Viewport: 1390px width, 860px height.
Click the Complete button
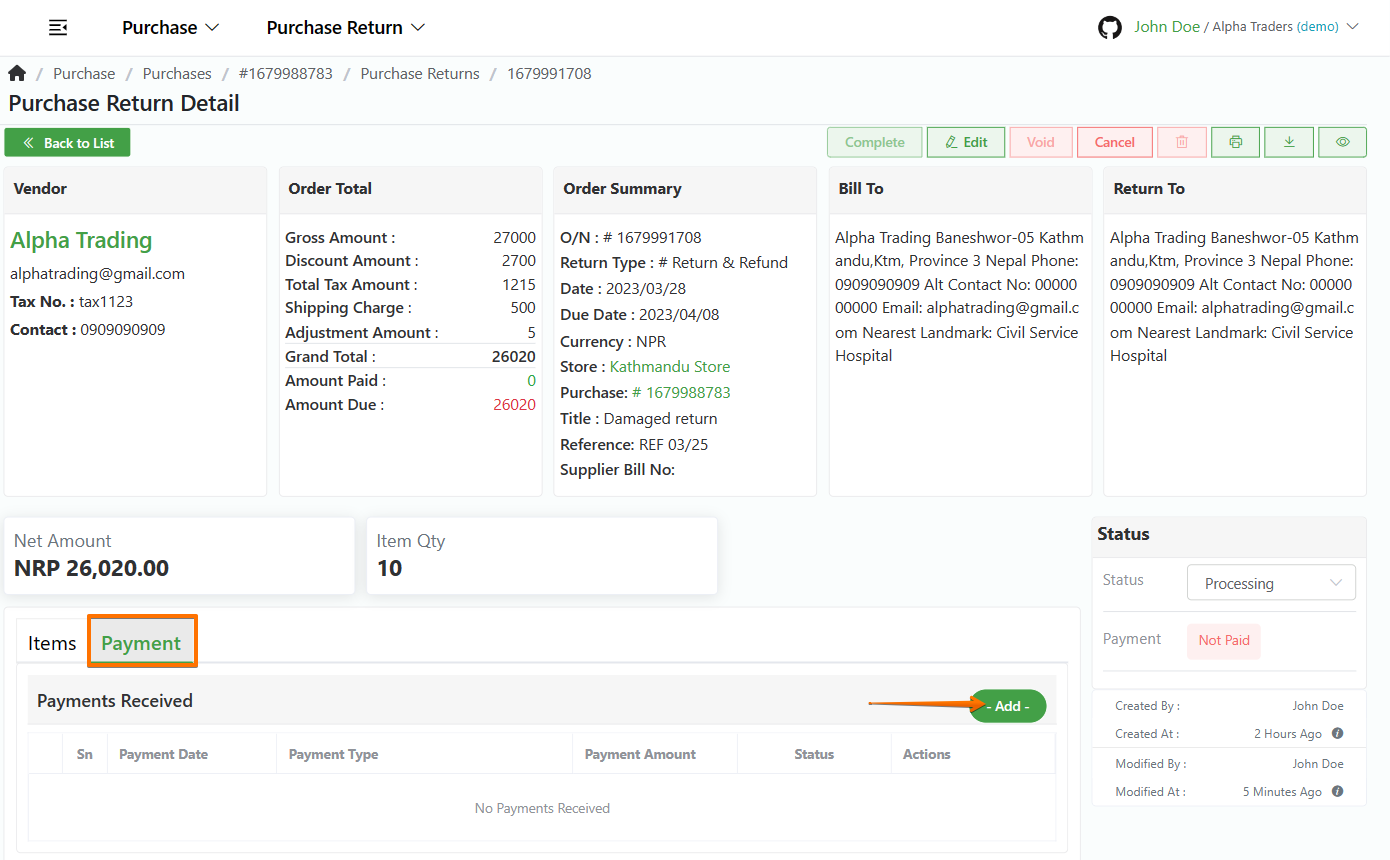pos(875,142)
